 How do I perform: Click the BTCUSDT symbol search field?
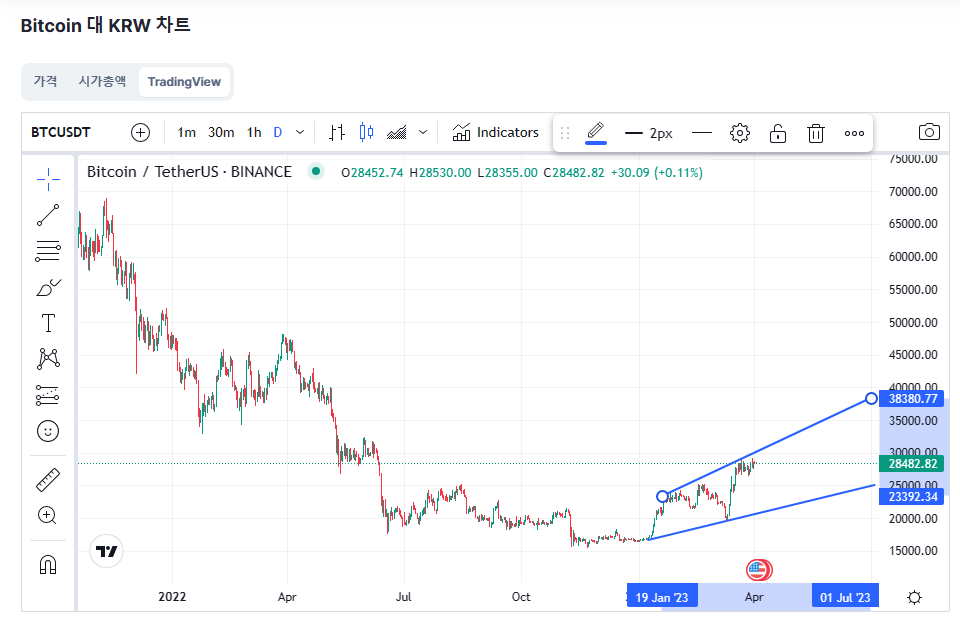[x=61, y=132]
